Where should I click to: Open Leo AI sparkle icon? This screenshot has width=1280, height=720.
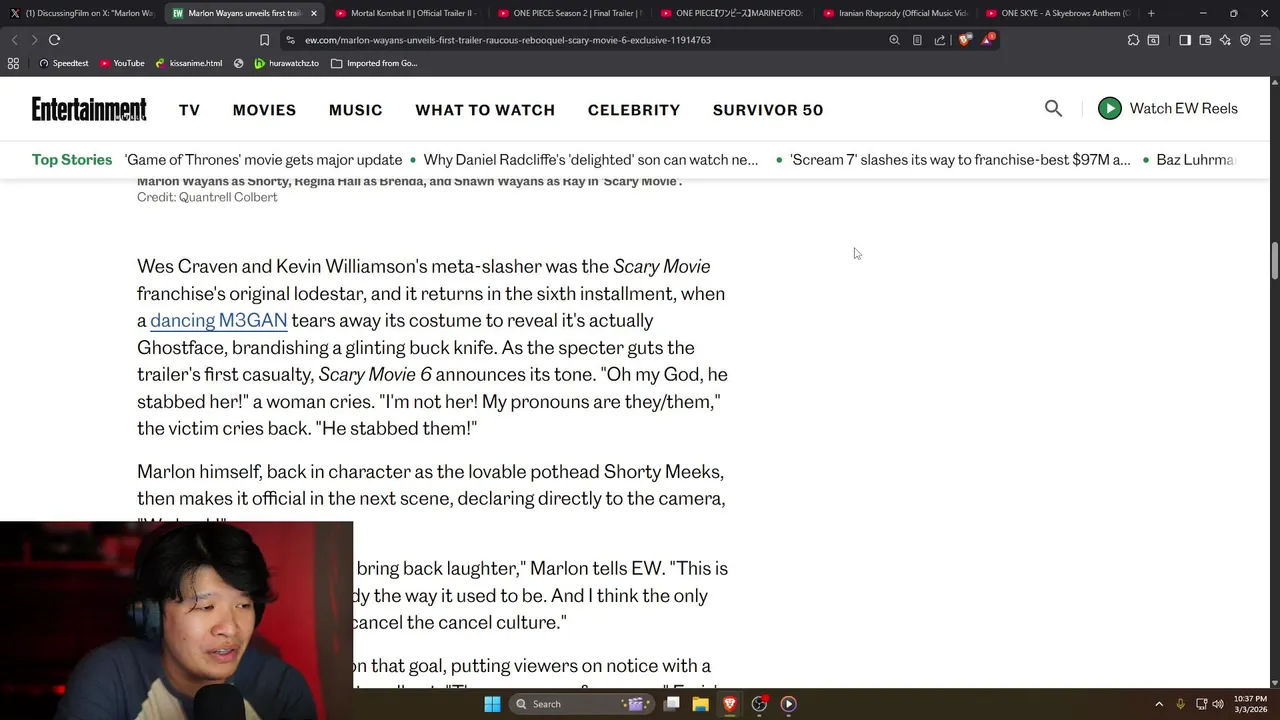click(1225, 40)
